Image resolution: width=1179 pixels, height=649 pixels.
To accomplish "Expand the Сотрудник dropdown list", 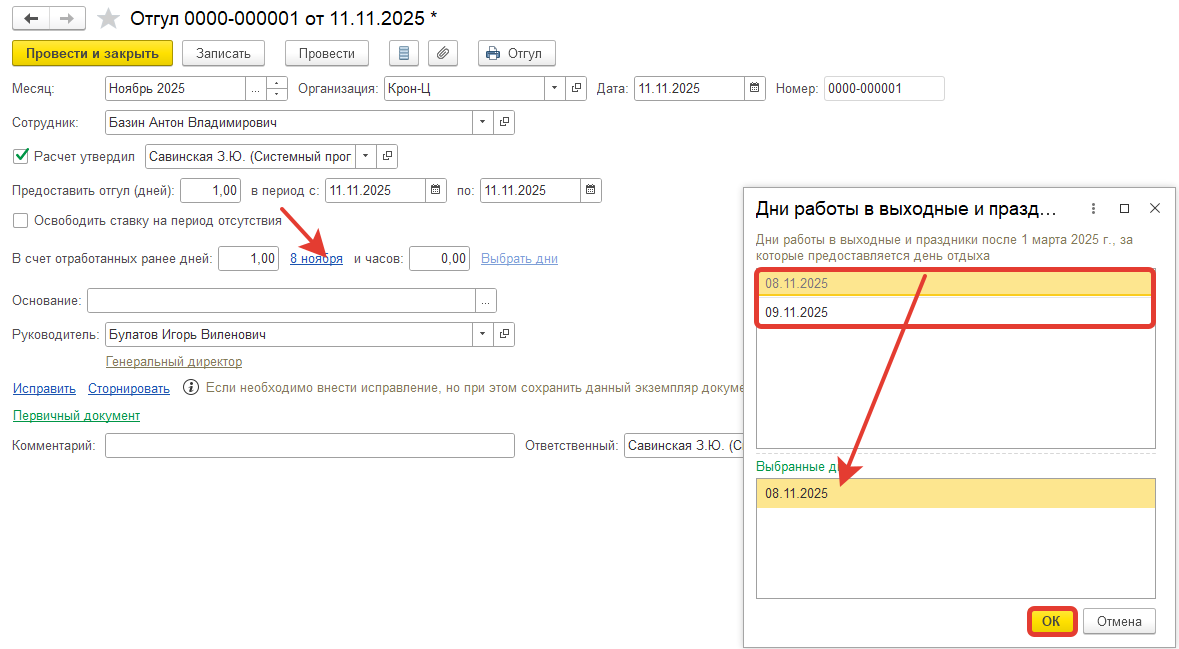I will point(483,122).
